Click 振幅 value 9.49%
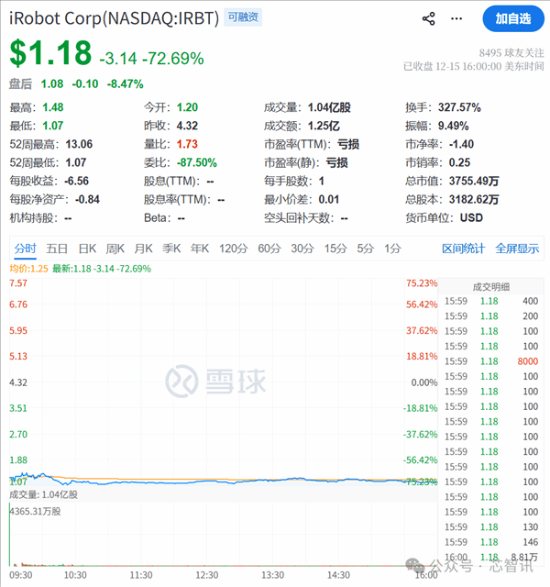The width and height of the screenshot is (550, 587). click(x=453, y=126)
